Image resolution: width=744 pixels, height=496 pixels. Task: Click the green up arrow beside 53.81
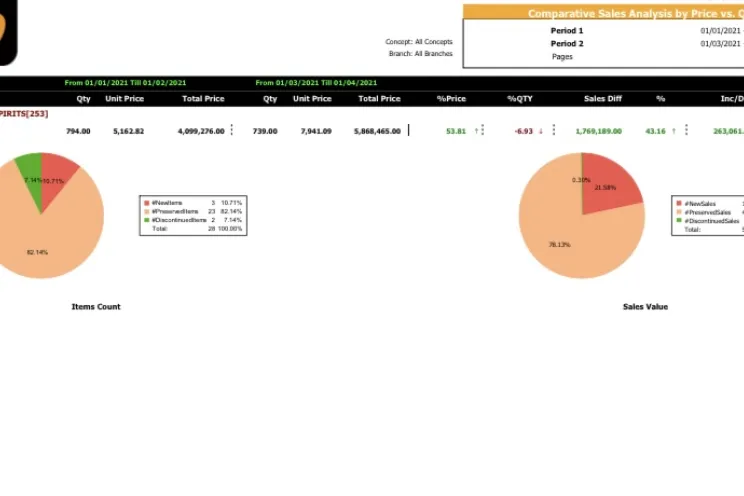pyautogui.click(x=476, y=131)
